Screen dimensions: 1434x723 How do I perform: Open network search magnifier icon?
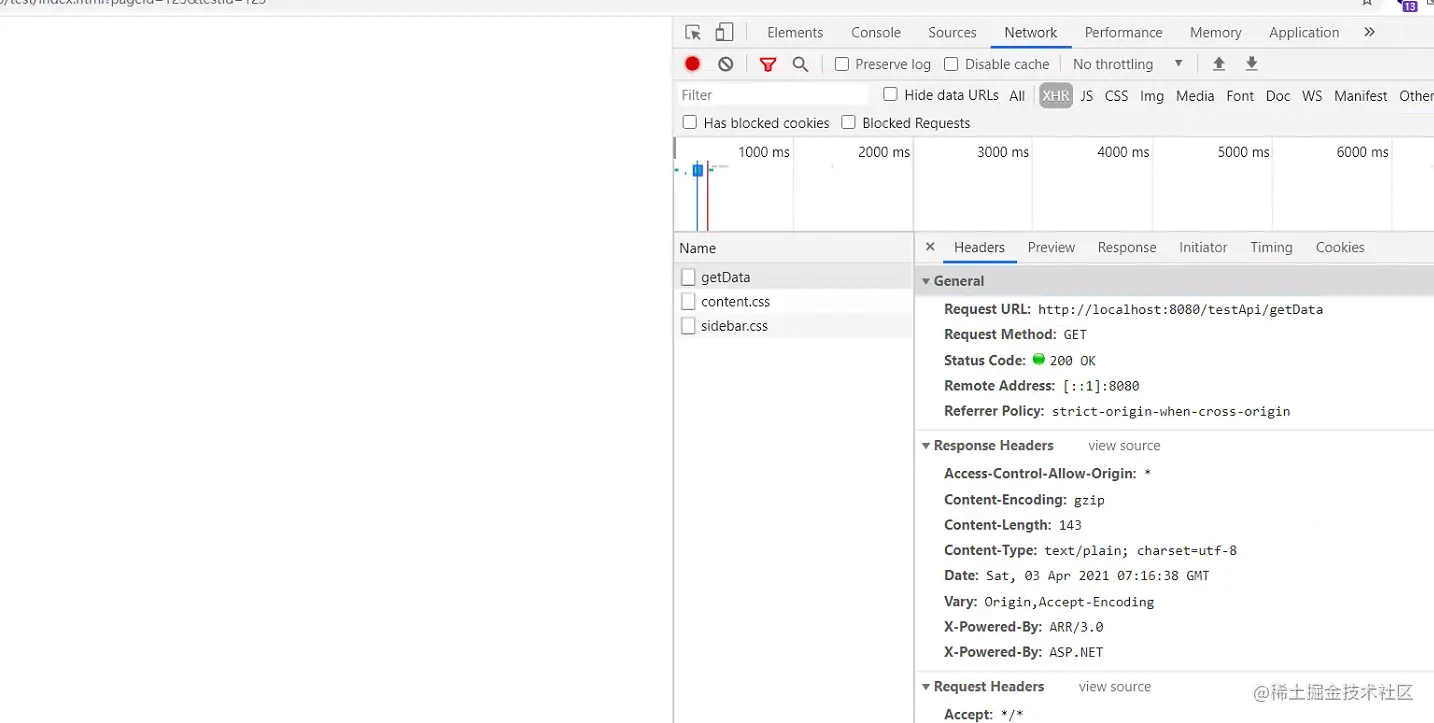pyautogui.click(x=800, y=64)
